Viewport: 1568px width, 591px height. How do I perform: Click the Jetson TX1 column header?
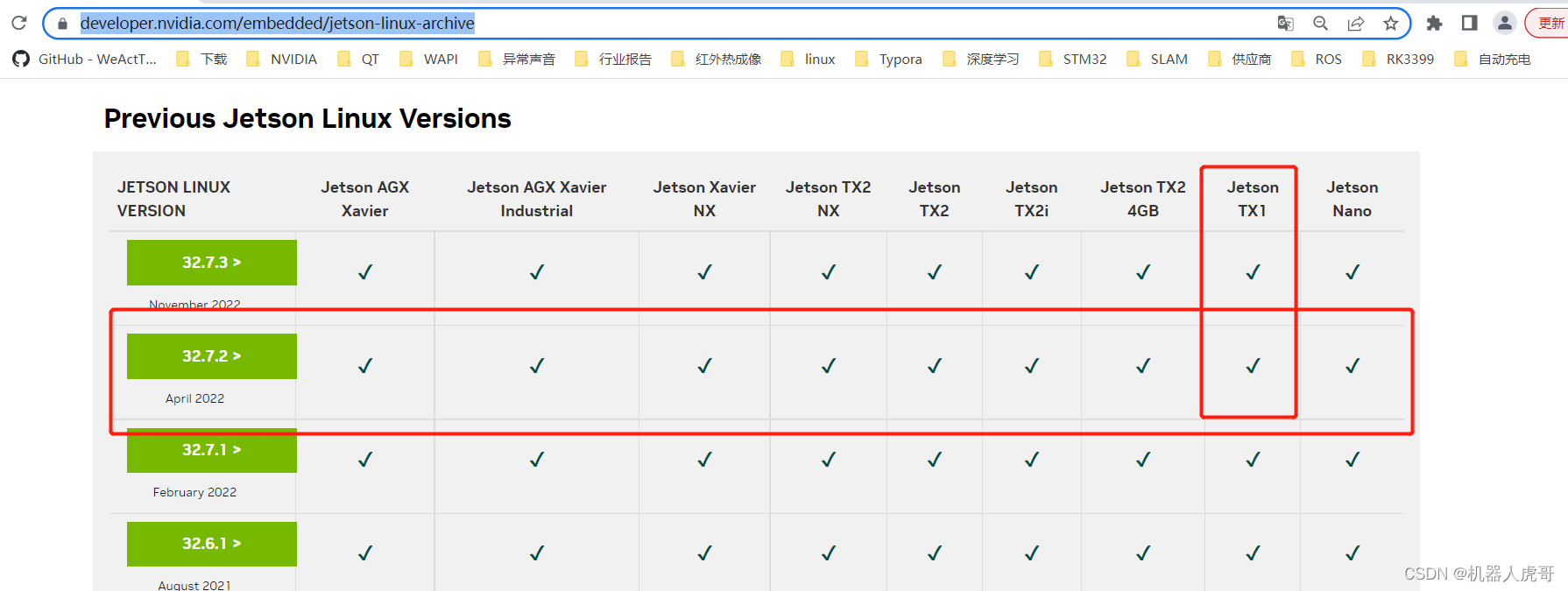tap(1253, 199)
